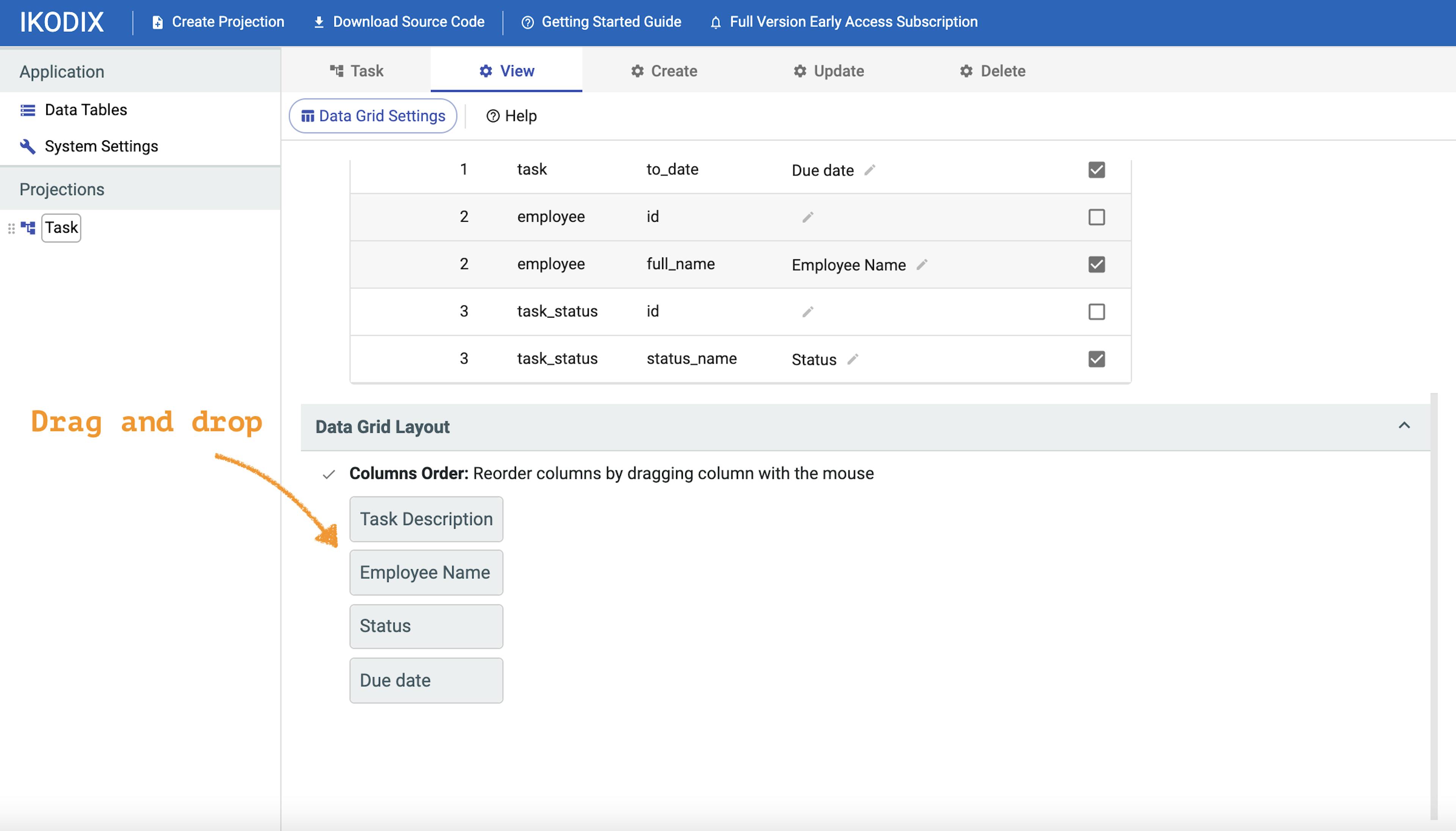Collapse the Data Grid Layout section
Image resolution: width=1456 pixels, height=831 pixels.
(x=1406, y=425)
